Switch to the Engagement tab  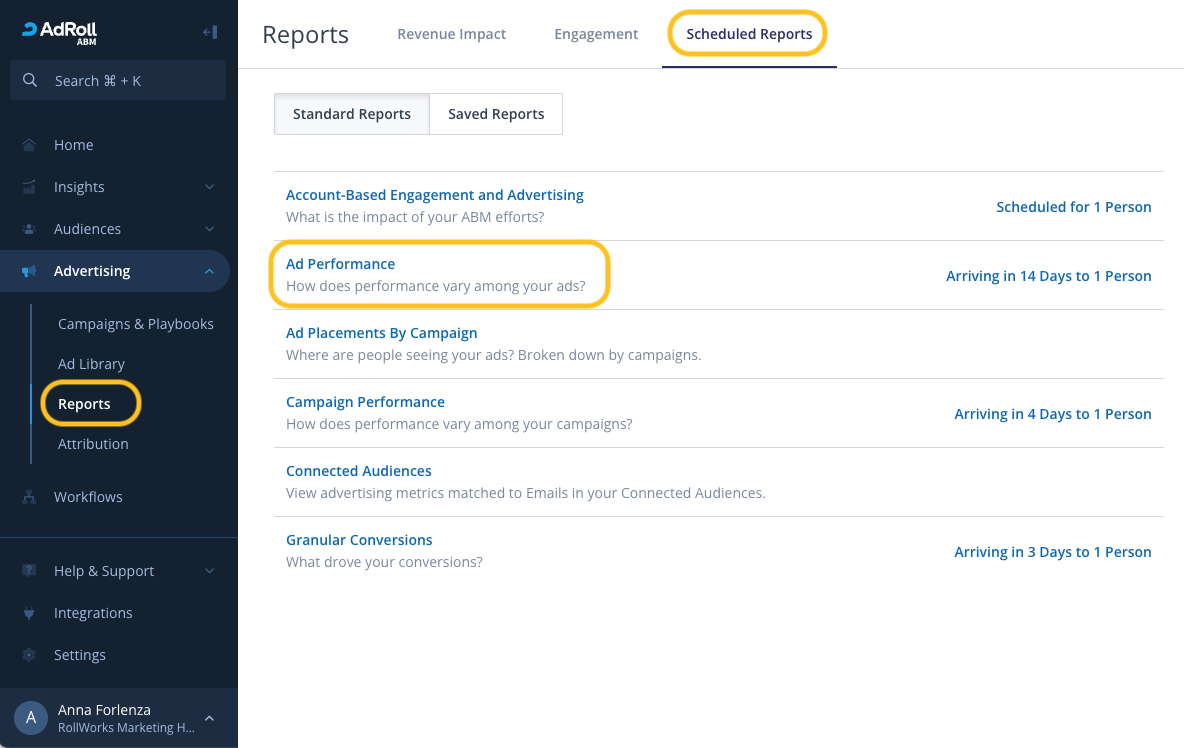596,34
